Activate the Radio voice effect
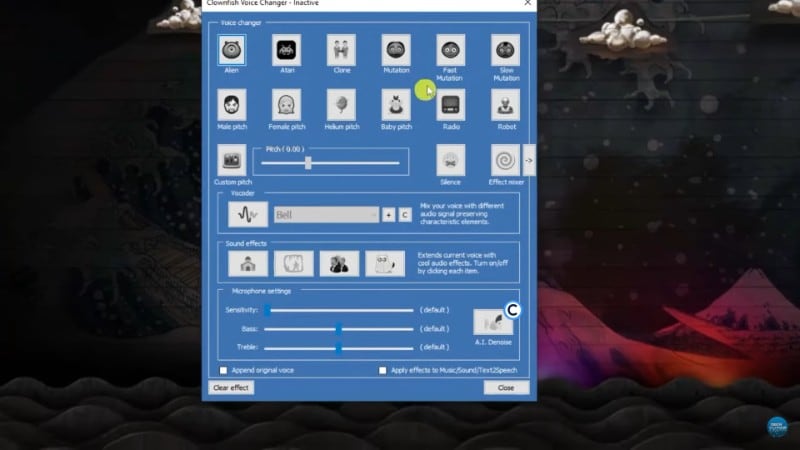 coord(451,105)
